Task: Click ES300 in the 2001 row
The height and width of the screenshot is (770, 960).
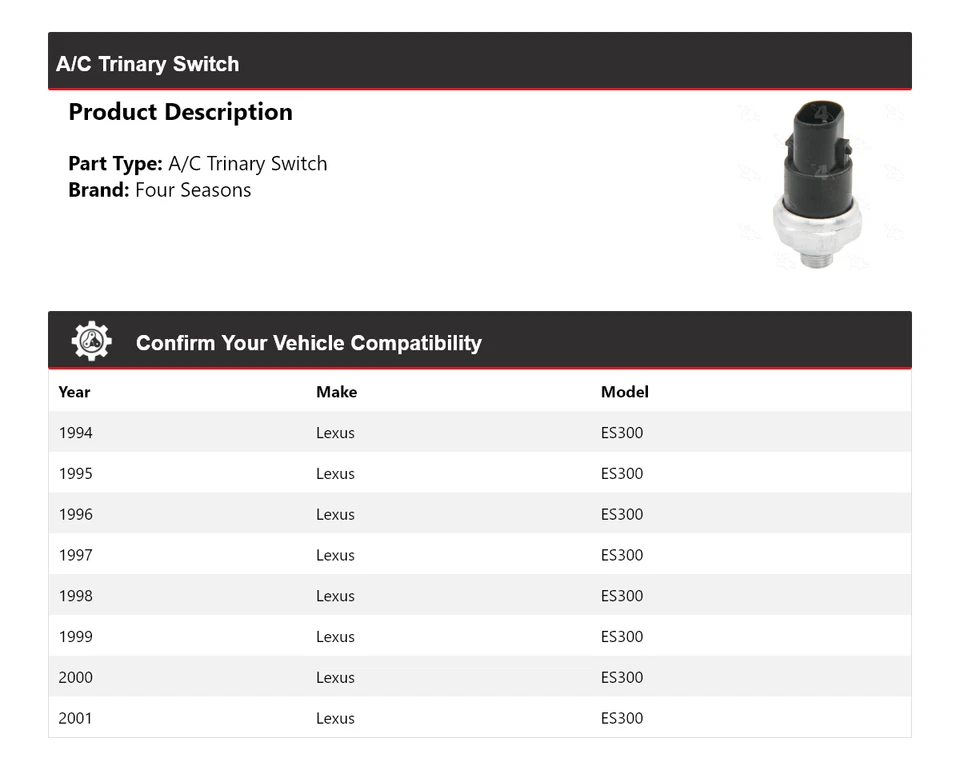Action: tap(622, 718)
